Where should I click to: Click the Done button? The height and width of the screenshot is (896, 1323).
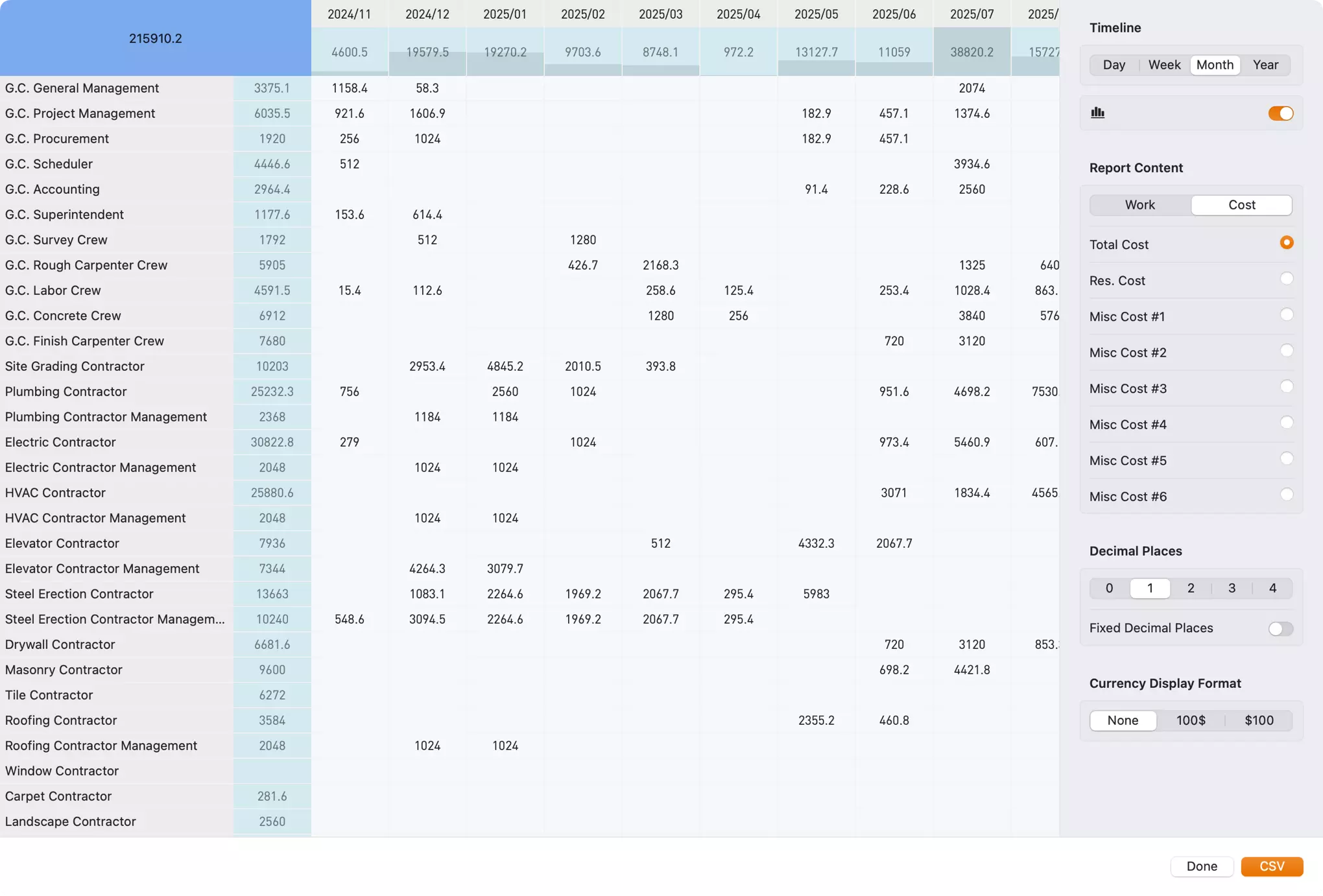tap(1202, 866)
